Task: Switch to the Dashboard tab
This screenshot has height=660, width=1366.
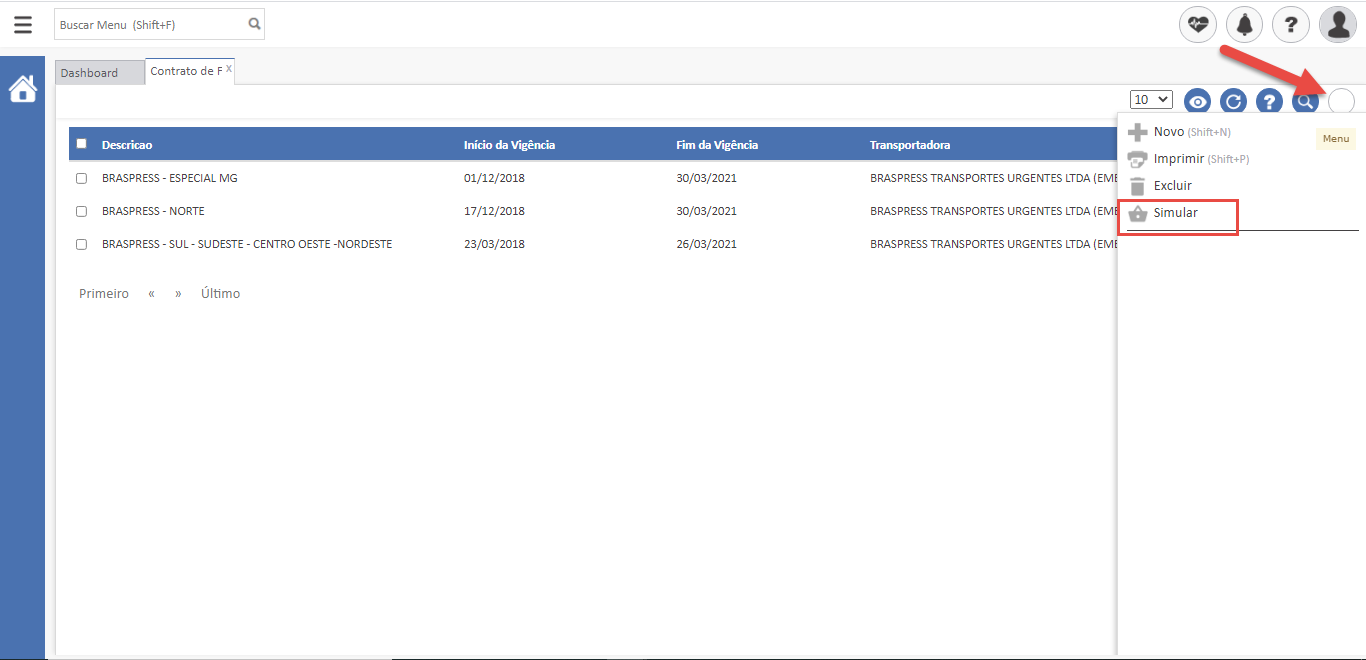Action: pos(89,73)
